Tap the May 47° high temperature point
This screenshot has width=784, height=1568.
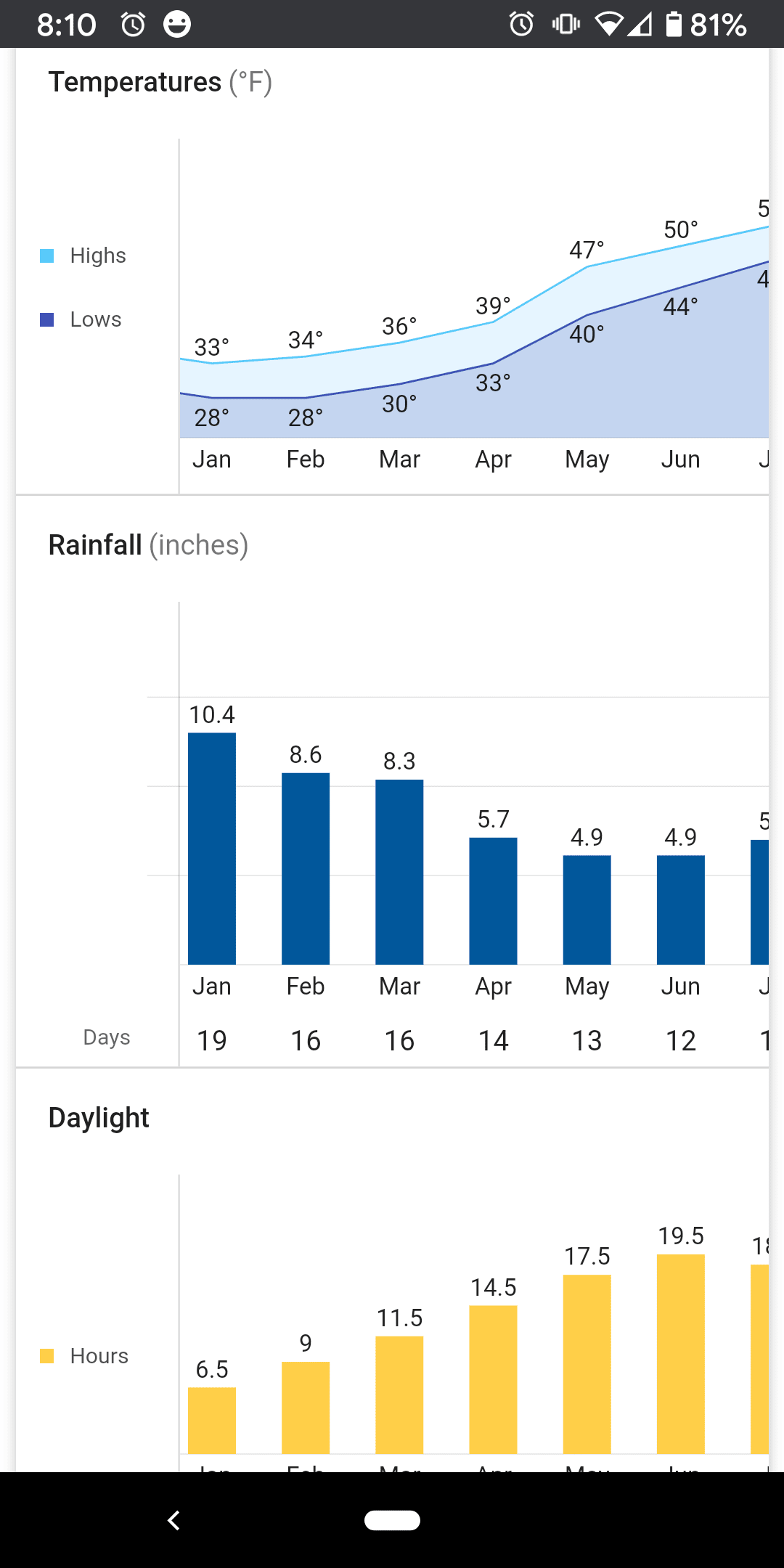pyautogui.click(x=587, y=266)
